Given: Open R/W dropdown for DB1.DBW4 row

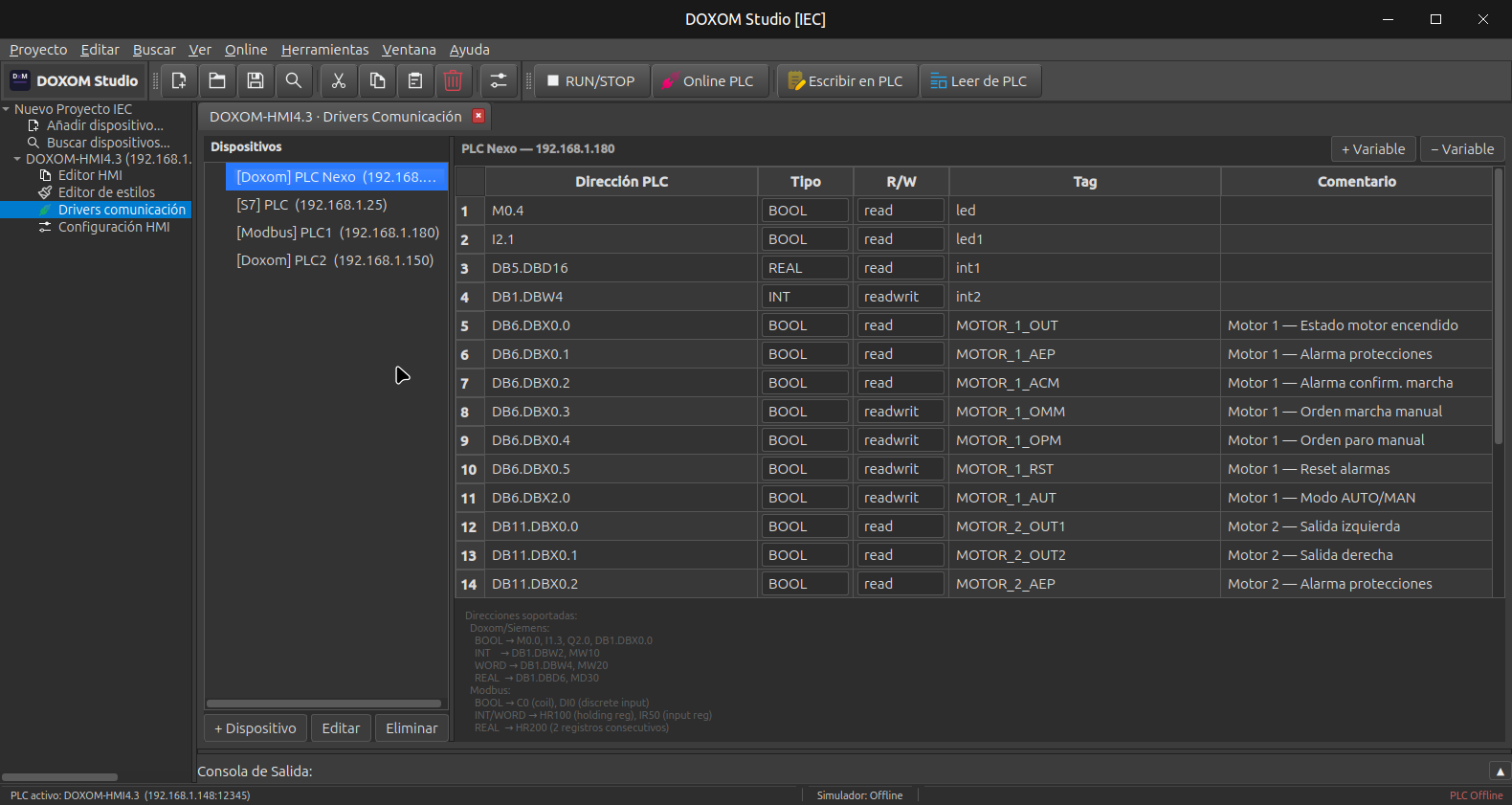Looking at the screenshot, I should (x=901, y=297).
